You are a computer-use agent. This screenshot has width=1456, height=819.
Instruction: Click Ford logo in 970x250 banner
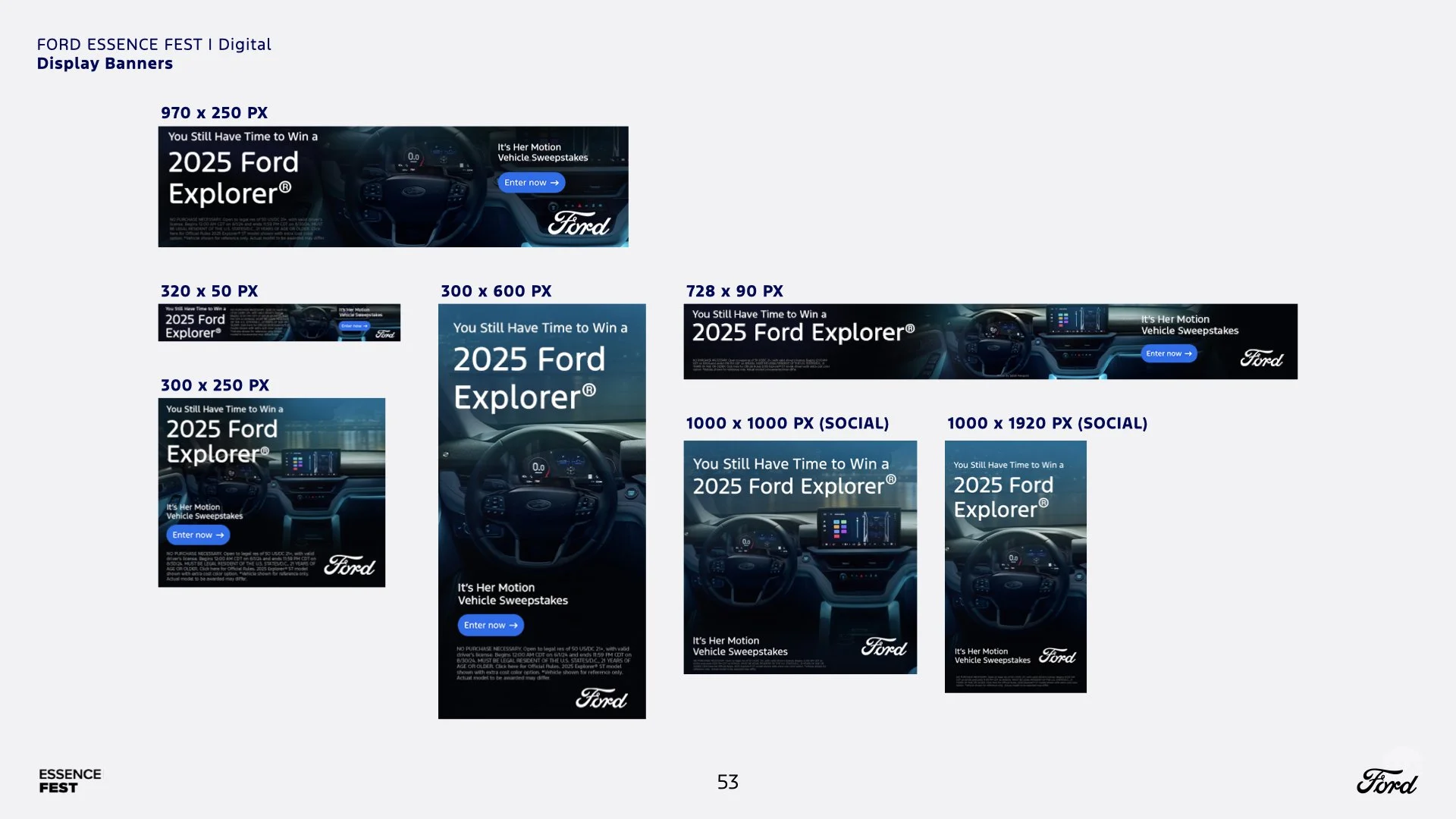[579, 224]
